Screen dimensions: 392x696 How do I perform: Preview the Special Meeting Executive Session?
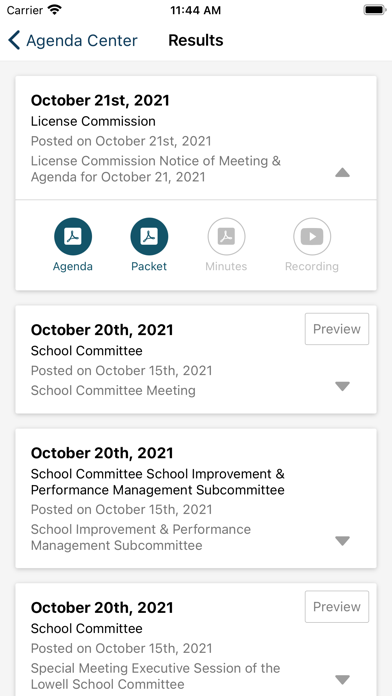point(337,606)
